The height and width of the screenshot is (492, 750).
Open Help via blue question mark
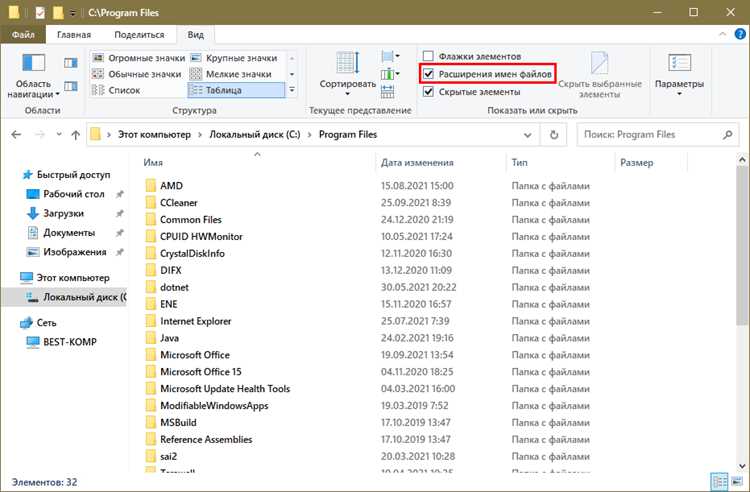(740, 34)
